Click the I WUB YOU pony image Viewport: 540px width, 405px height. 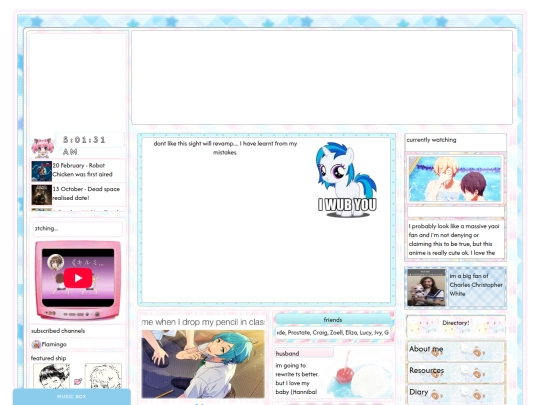click(346, 179)
